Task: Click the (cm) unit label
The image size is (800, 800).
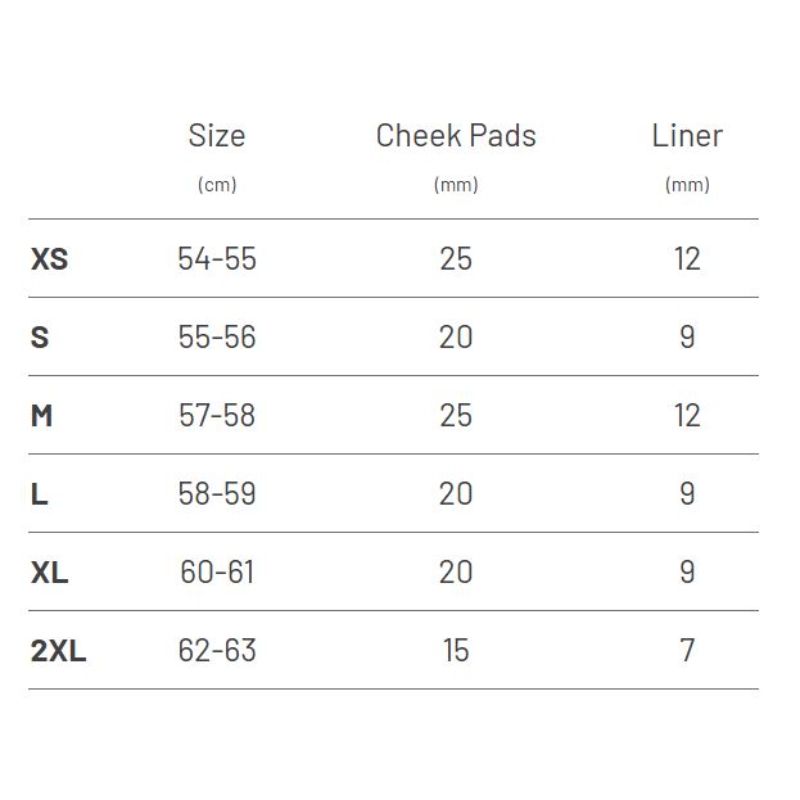Action: click(217, 185)
